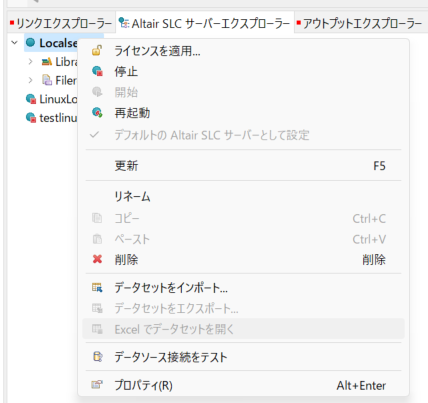Screen dimensions: 428x403
Task: Click the 再起動 restart icon
Action: pyautogui.click(x=97, y=113)
